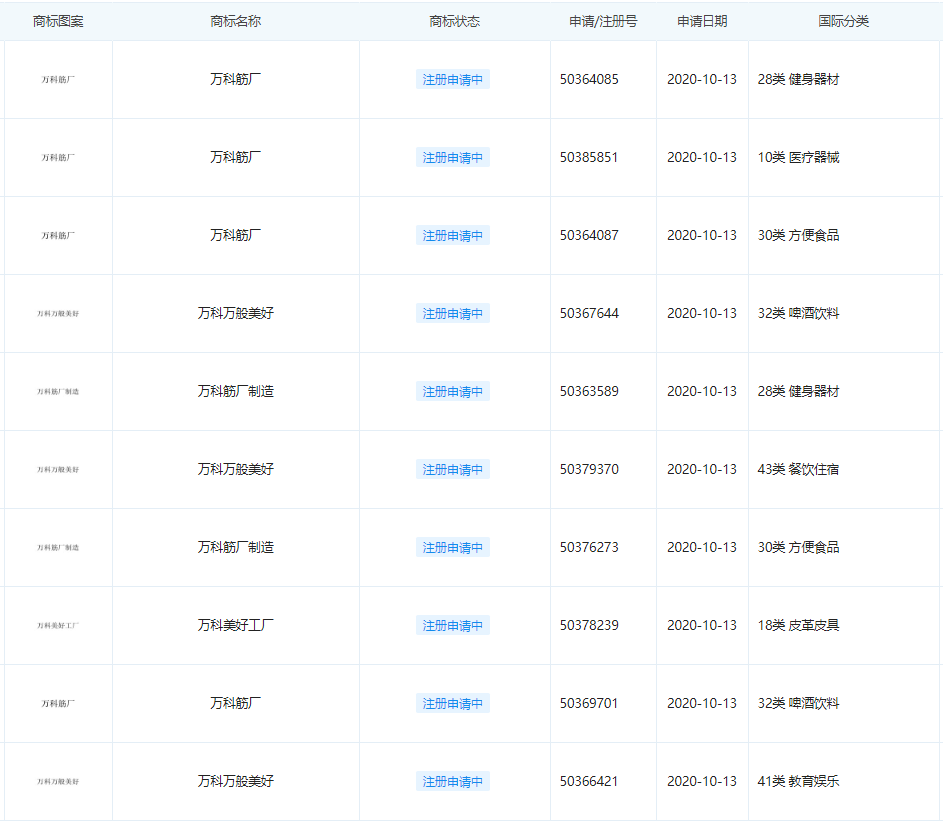Click the 申请日期 column header

[x=702, y=22]
